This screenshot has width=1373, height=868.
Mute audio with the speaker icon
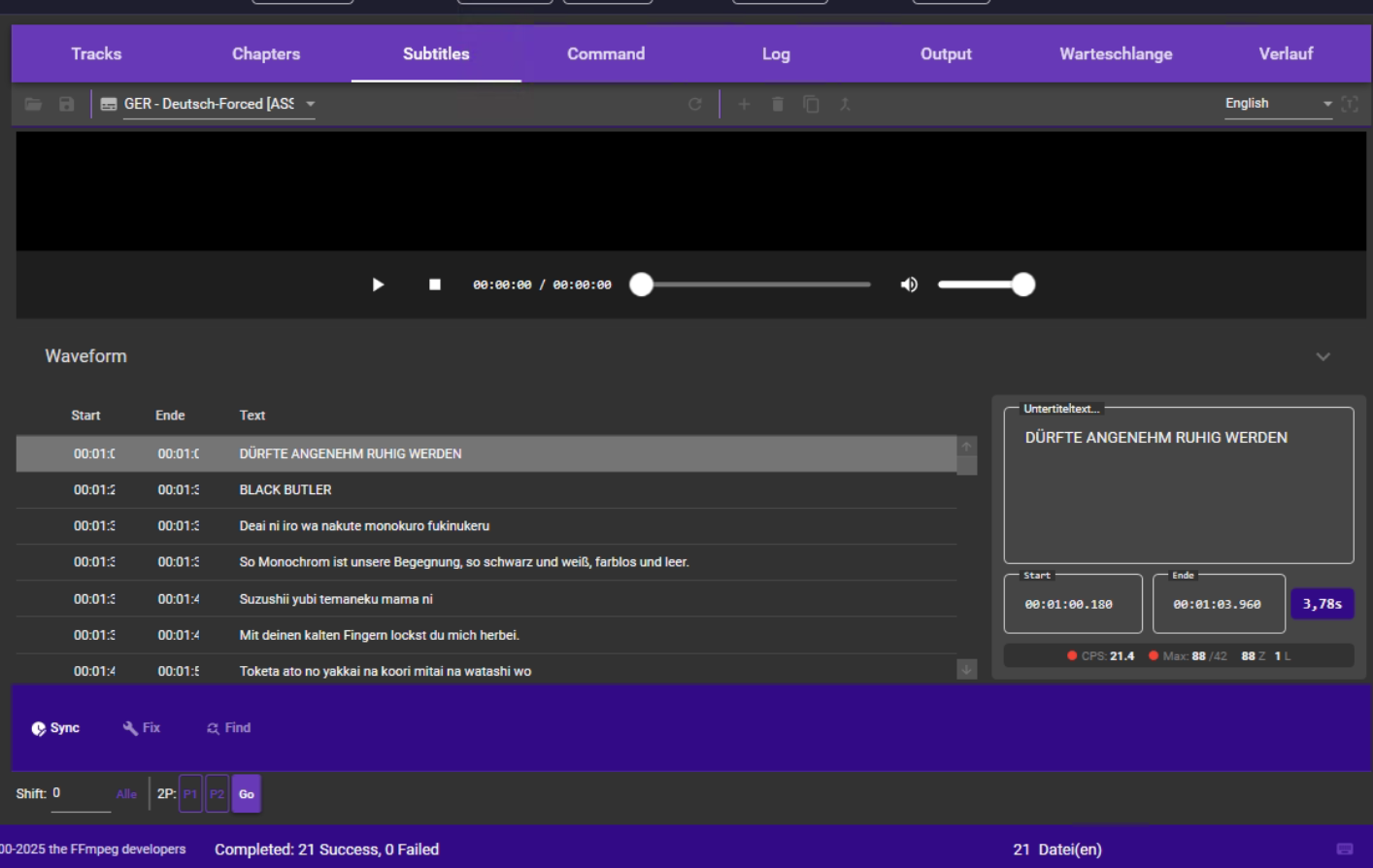(909, 284)
